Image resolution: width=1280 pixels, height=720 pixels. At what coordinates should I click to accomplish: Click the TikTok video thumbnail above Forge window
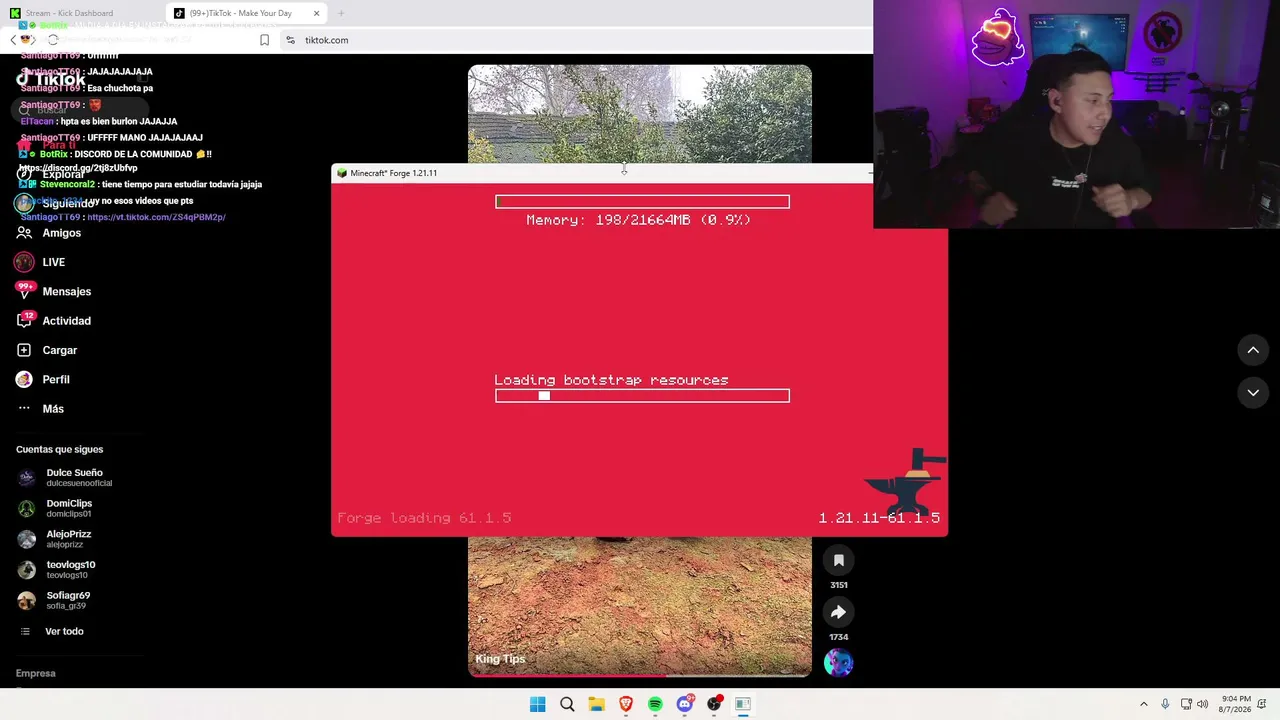(640, 114)
